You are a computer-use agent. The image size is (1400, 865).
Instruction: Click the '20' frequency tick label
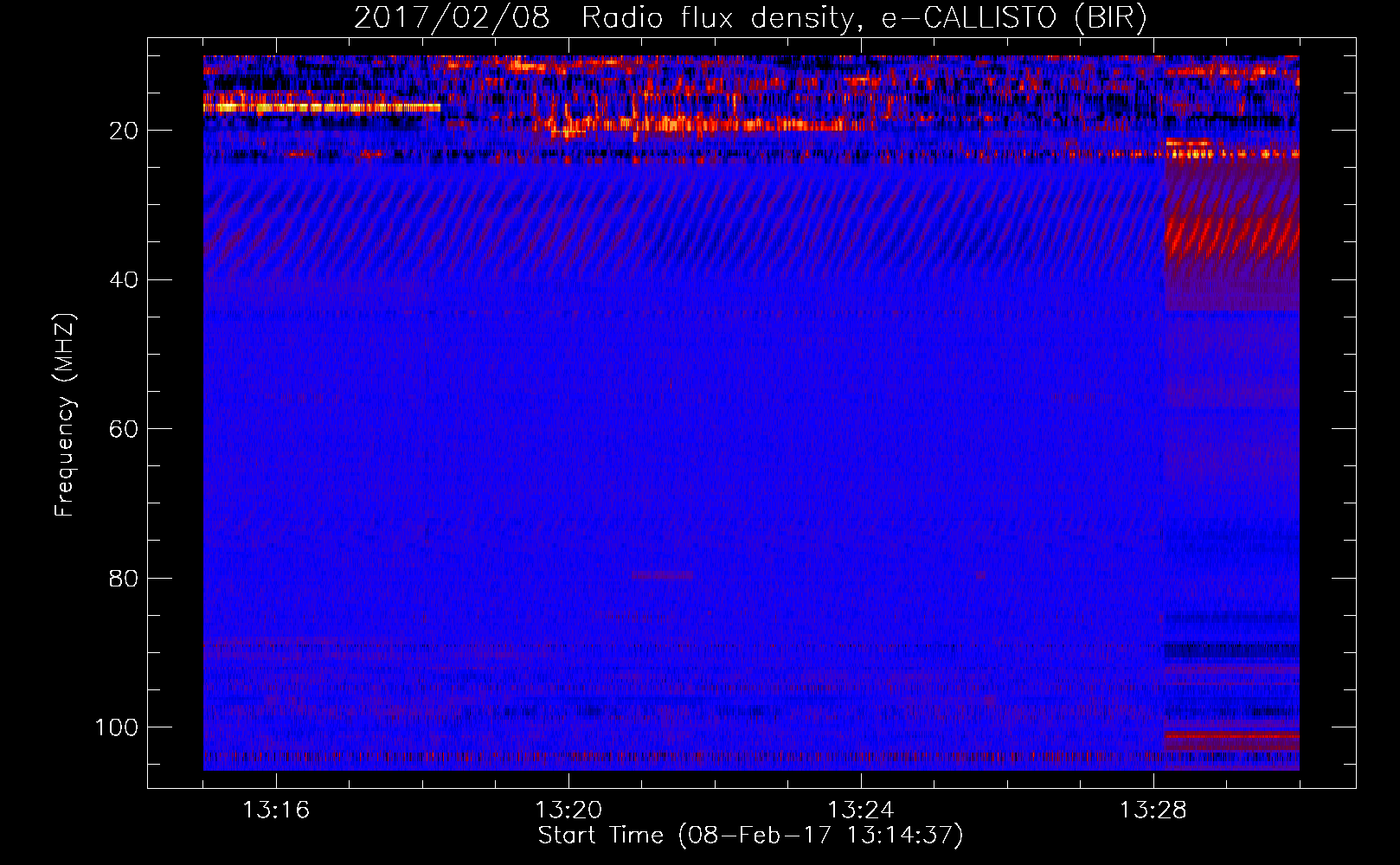[124, 131]
